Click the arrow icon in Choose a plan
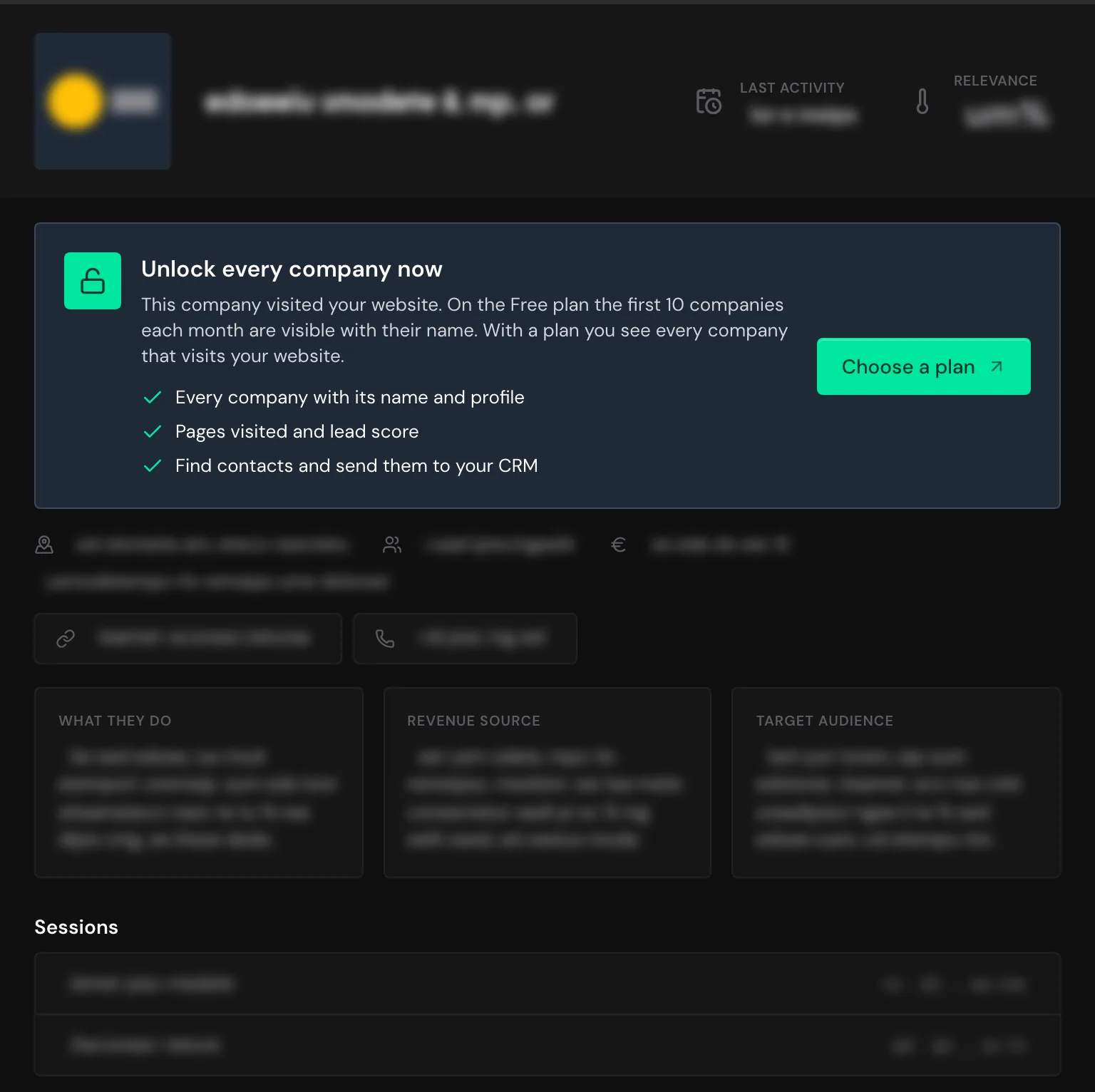1095x1092 pixels. point(997,366)
